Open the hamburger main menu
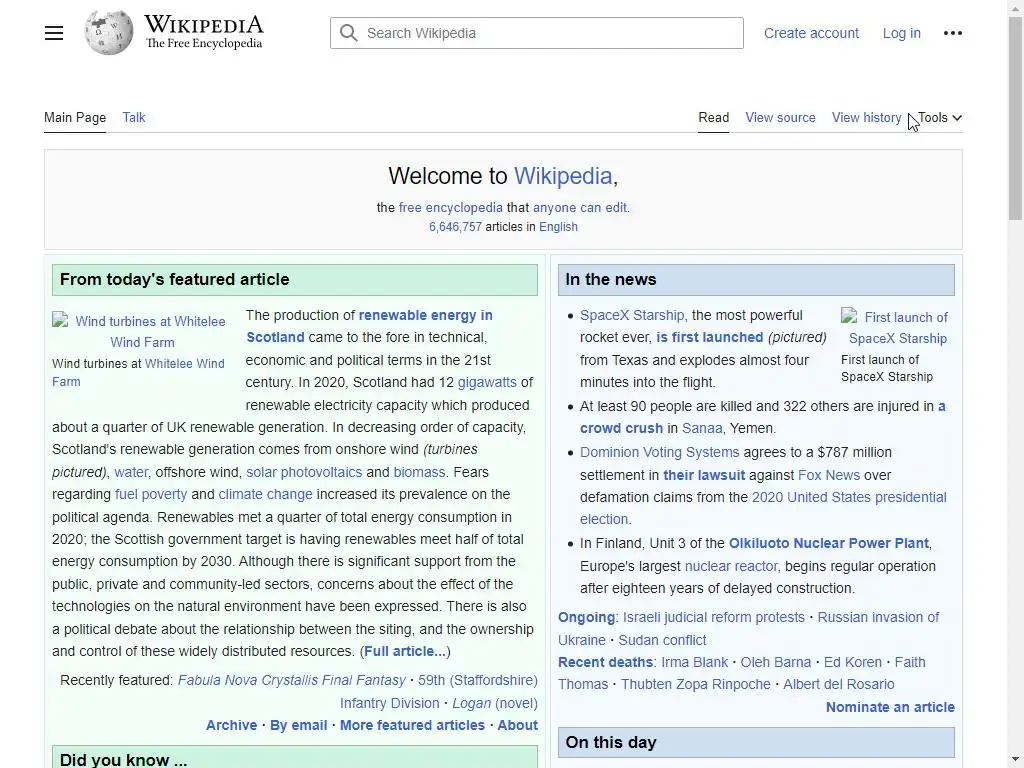This screenshot has height=768, width=1024. point(54,33)
